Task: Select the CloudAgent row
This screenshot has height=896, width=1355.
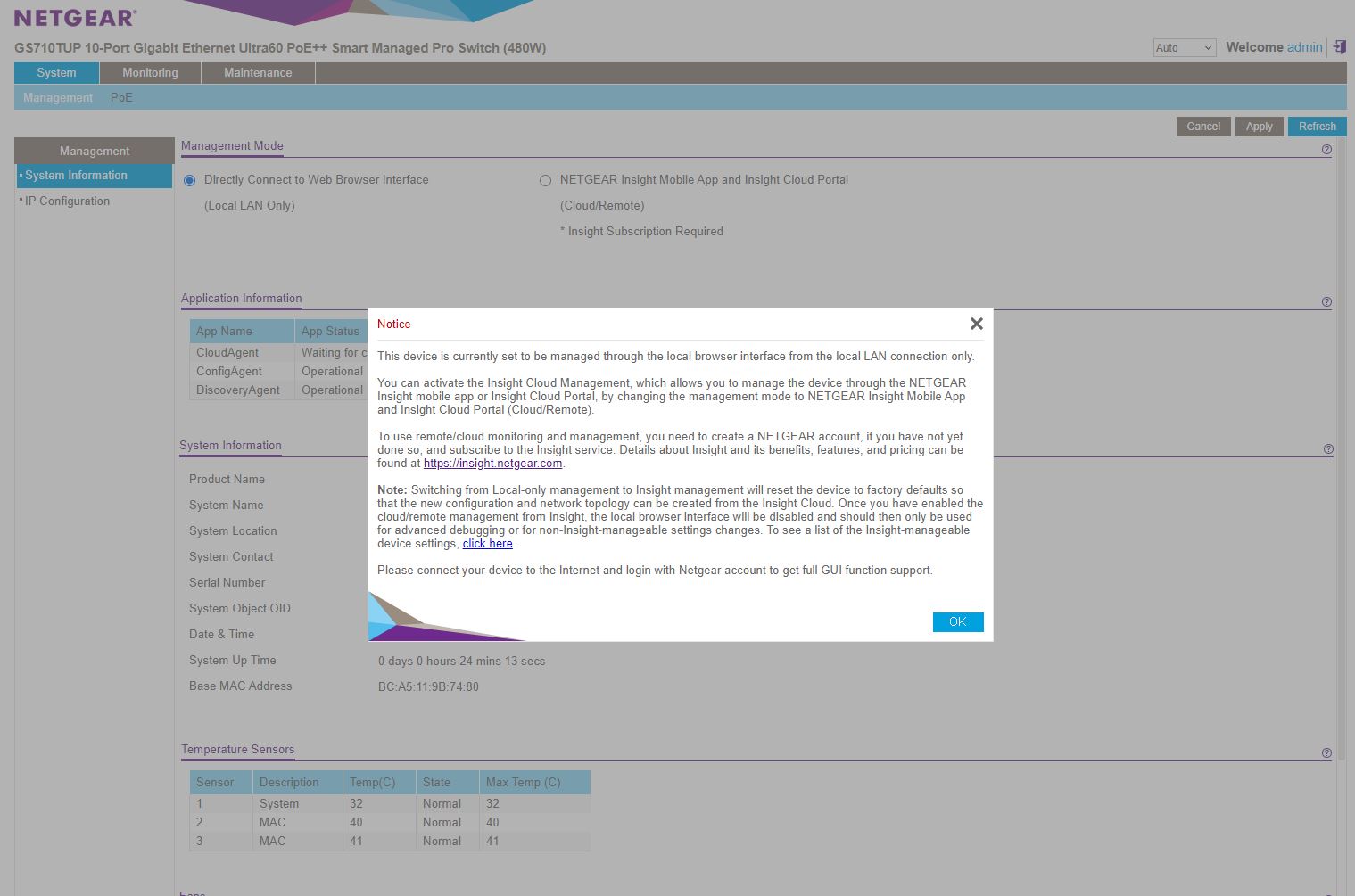Action: 278,353
